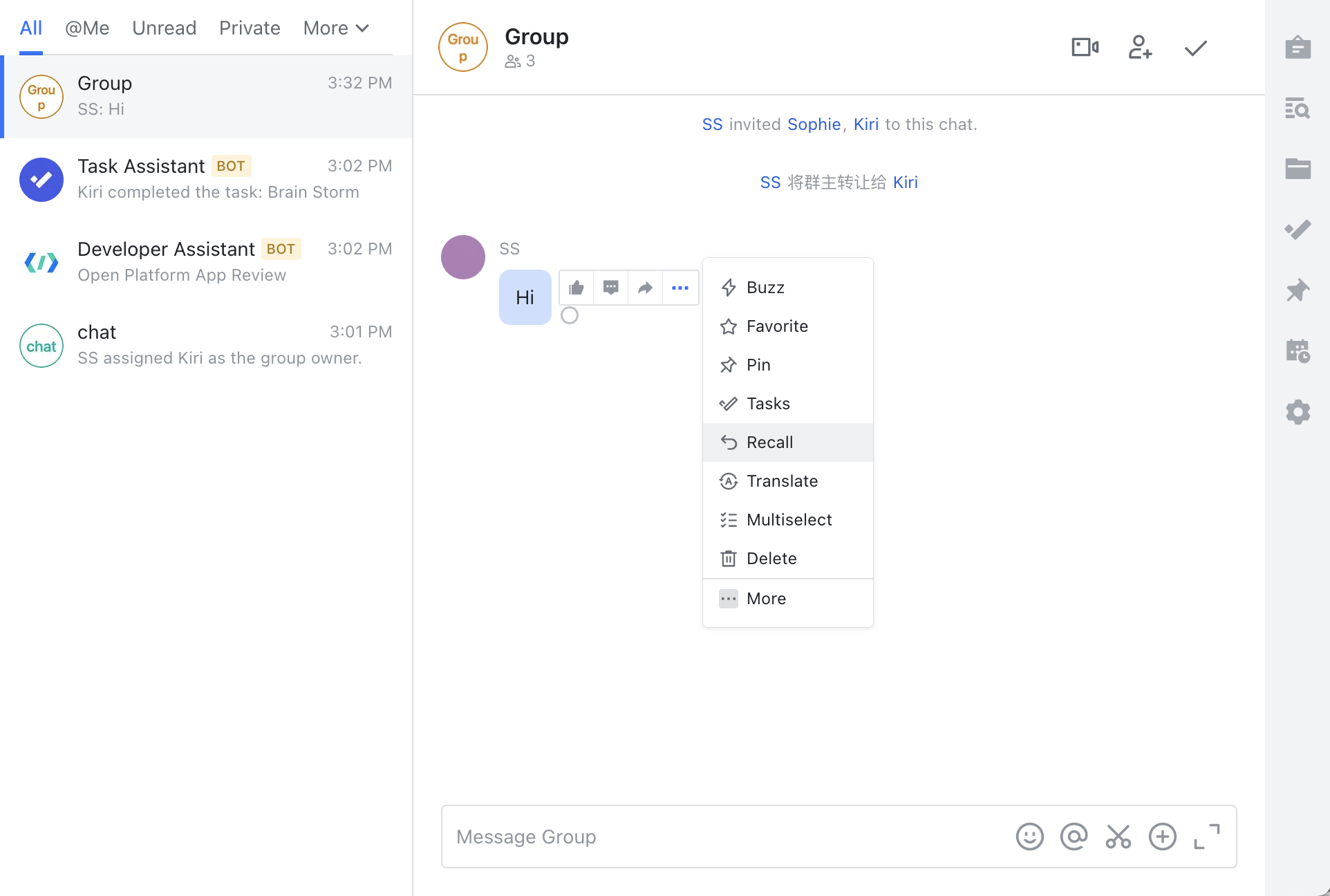Toggle the message read-status circle
Viewport: 1330px width, 896px height.
pyautogui.click(x=570, y=315)
